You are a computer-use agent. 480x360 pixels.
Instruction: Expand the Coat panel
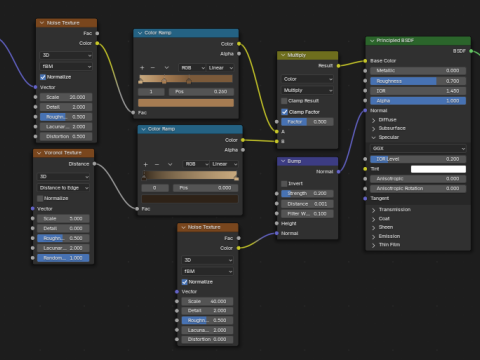click(373, 219)
